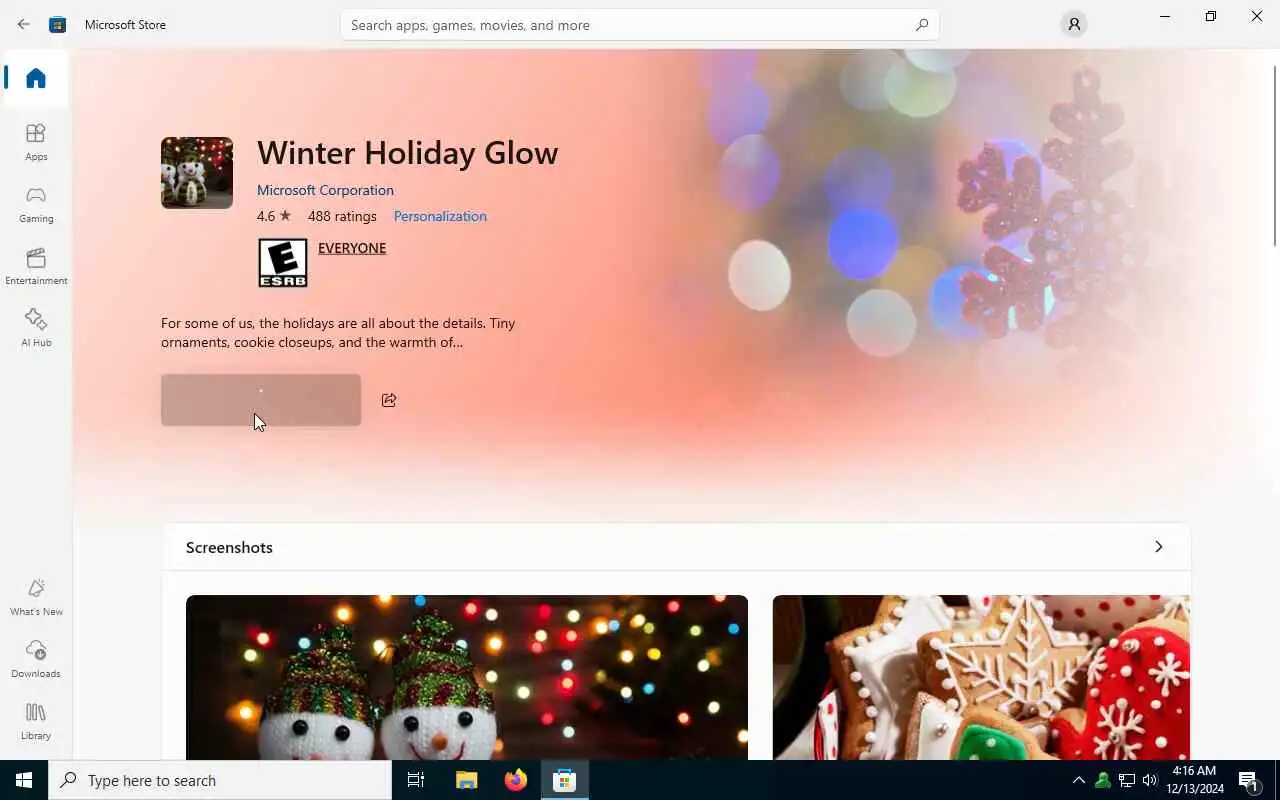1280x800 pixels.
Task: Open the AI Hub section in the sidebar
Action: 36,328
